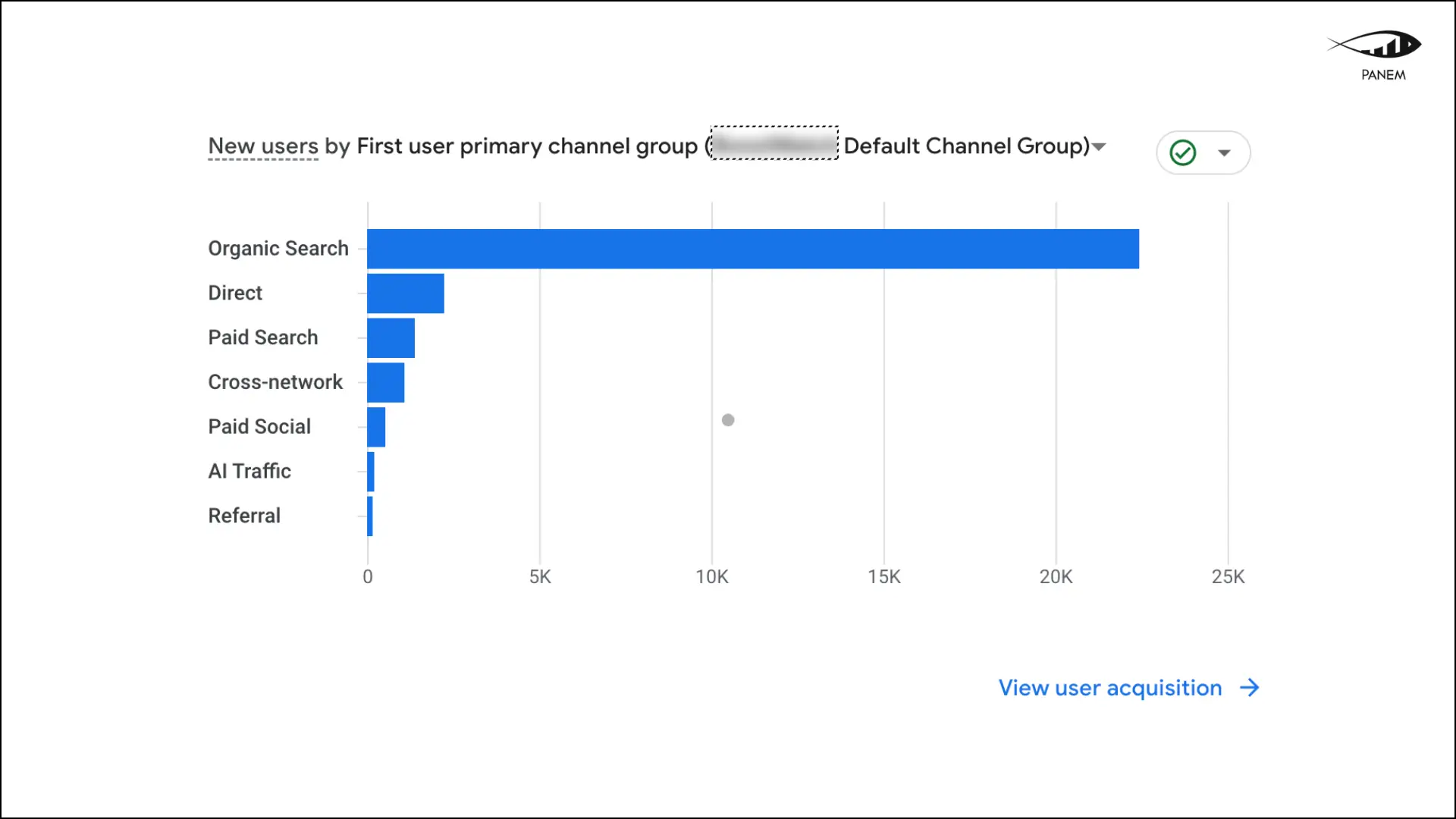Click the Direct bar in chart
Screen dimensions: 1456x819
coord(405,293)
